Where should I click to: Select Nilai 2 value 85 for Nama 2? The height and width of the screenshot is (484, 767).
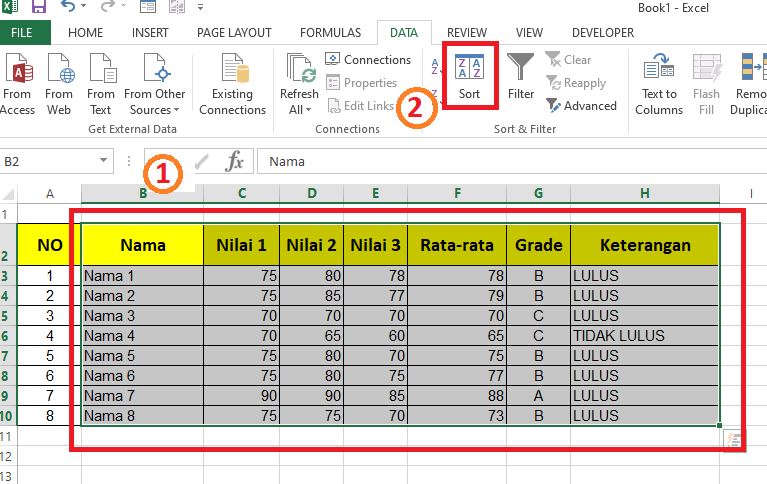click(x=312, y=296)
